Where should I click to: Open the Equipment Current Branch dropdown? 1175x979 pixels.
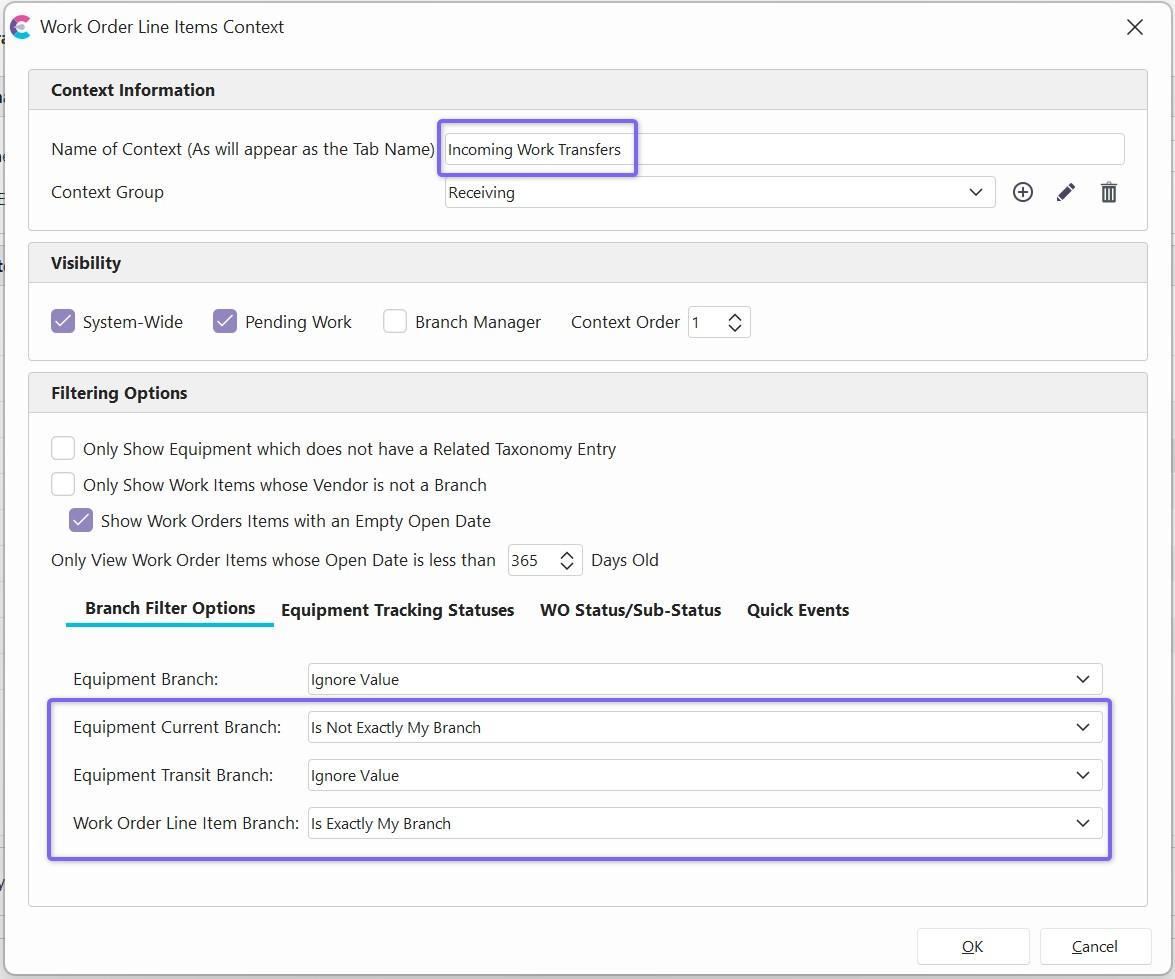point(704,727)
